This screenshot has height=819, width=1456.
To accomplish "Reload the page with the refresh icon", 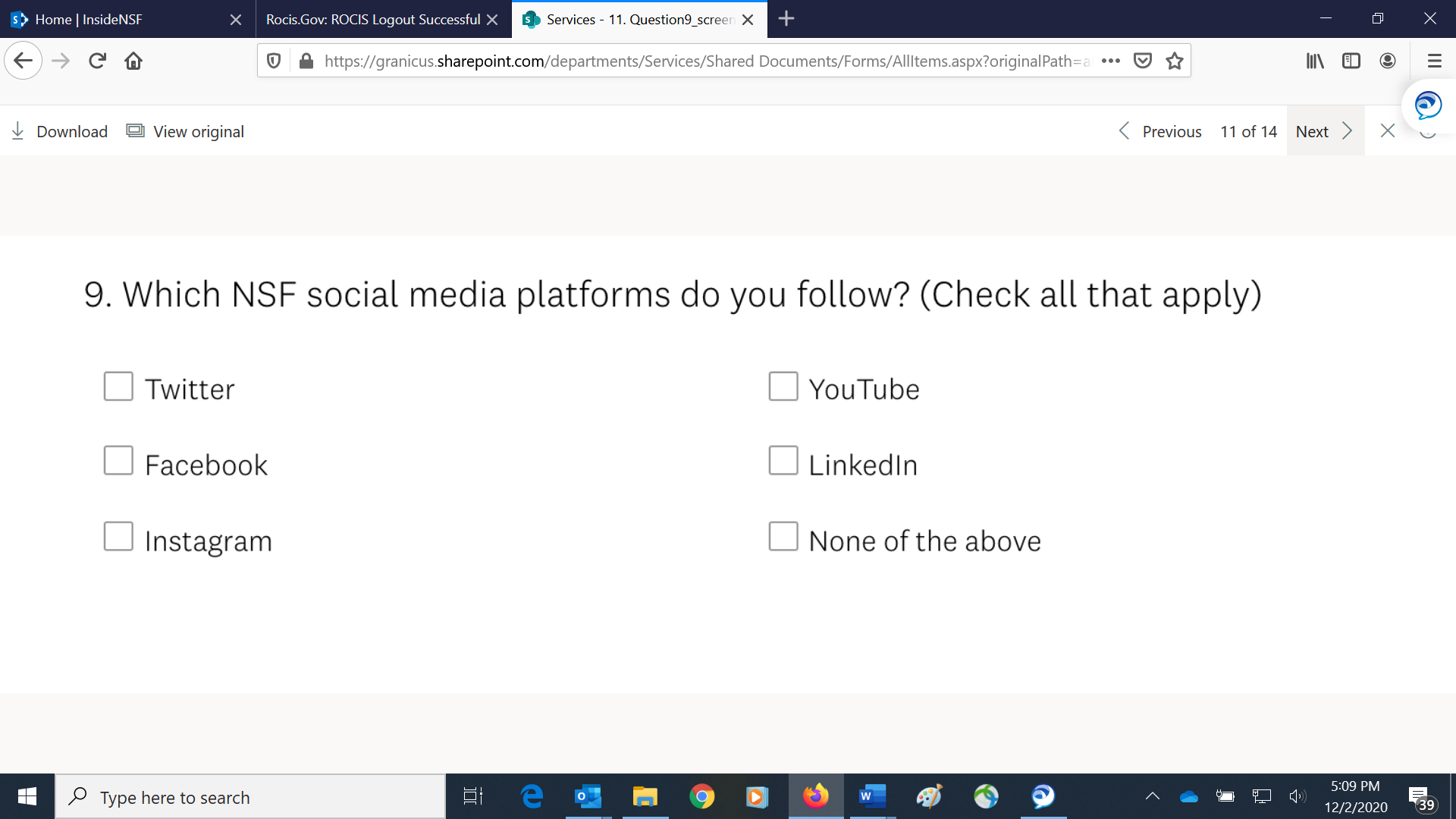I will 97,61.
